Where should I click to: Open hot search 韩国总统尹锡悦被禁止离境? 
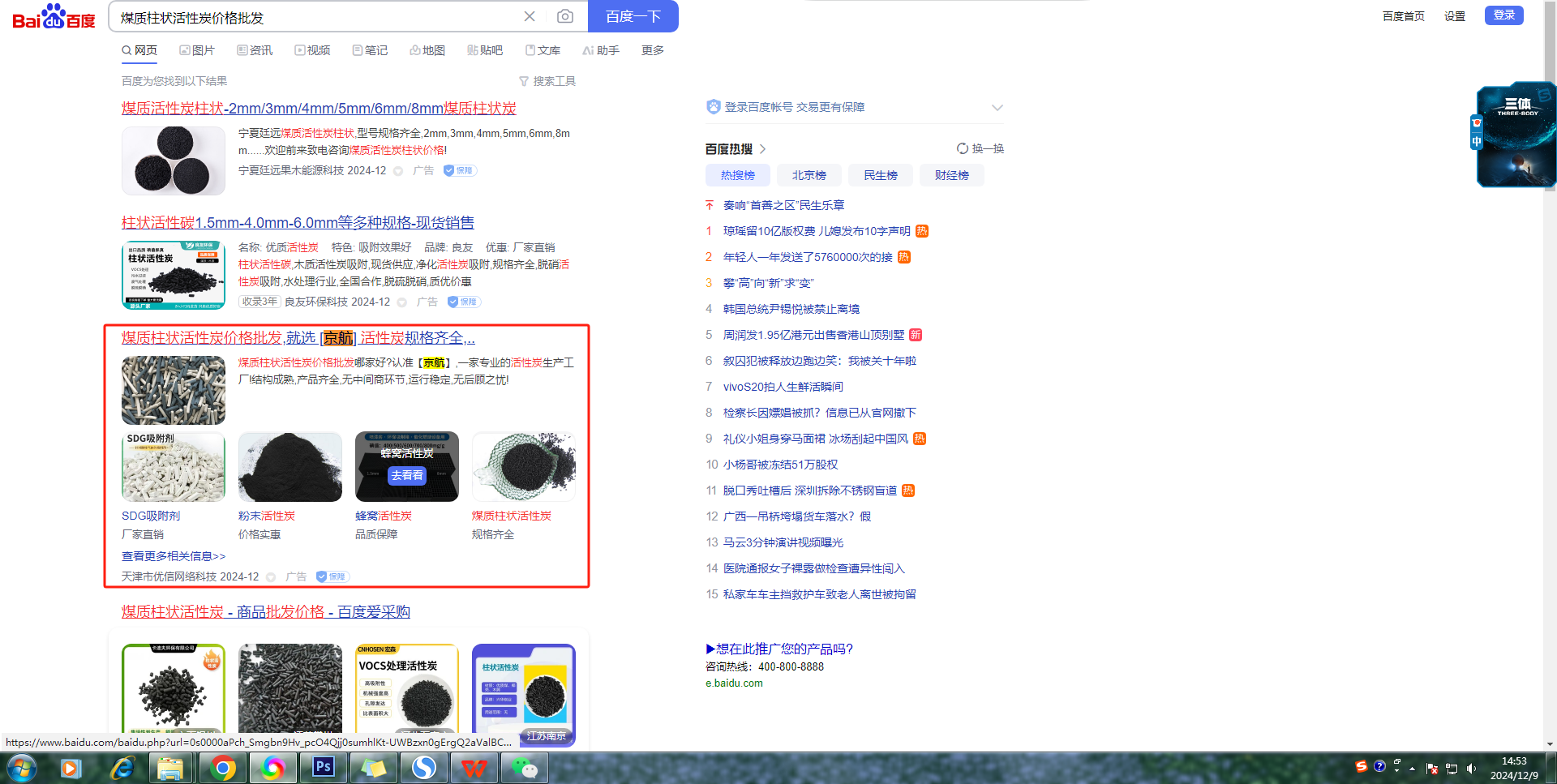(791, 309)
